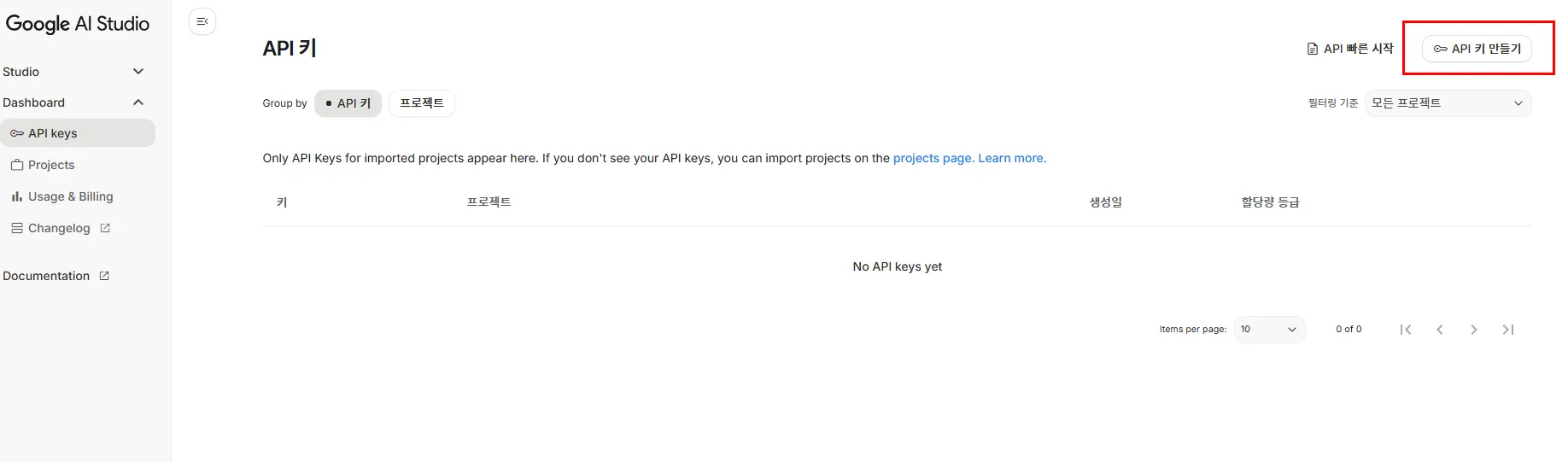Group by API 키 option
The height and width of the screenshot is (462, 1568).
(x=348, y=103)
